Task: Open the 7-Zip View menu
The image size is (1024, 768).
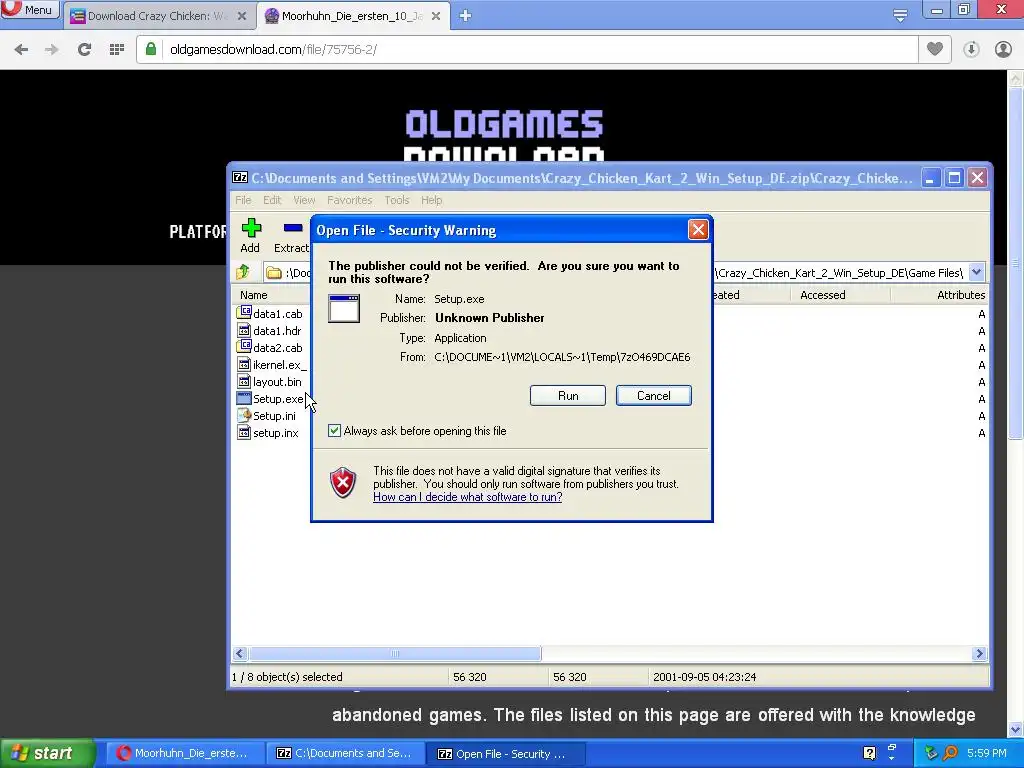Action: [304, 200]
